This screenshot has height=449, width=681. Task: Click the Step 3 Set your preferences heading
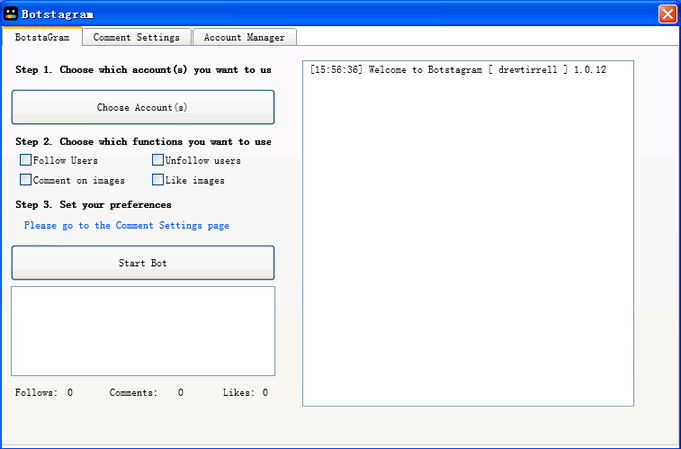(x=93, y=205)
